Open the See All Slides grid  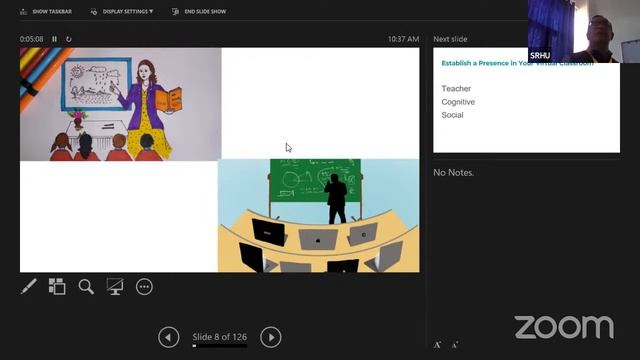click(x=57, y=287)
